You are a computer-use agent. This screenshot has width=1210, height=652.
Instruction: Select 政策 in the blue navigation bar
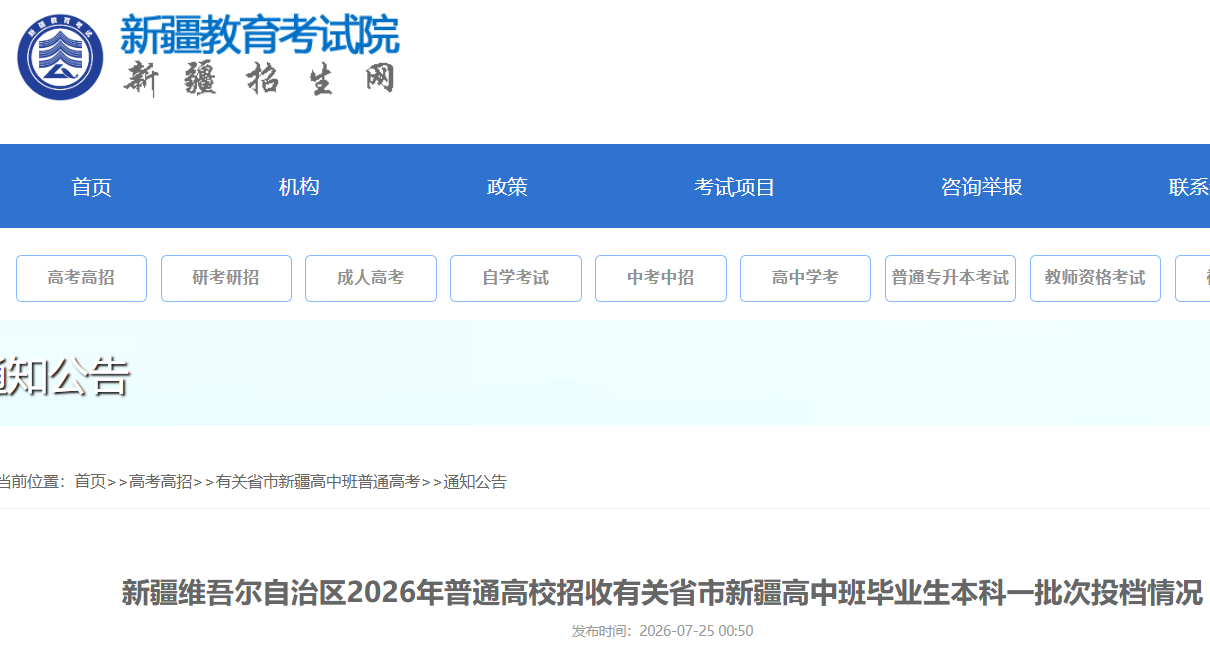pos(507,187)
